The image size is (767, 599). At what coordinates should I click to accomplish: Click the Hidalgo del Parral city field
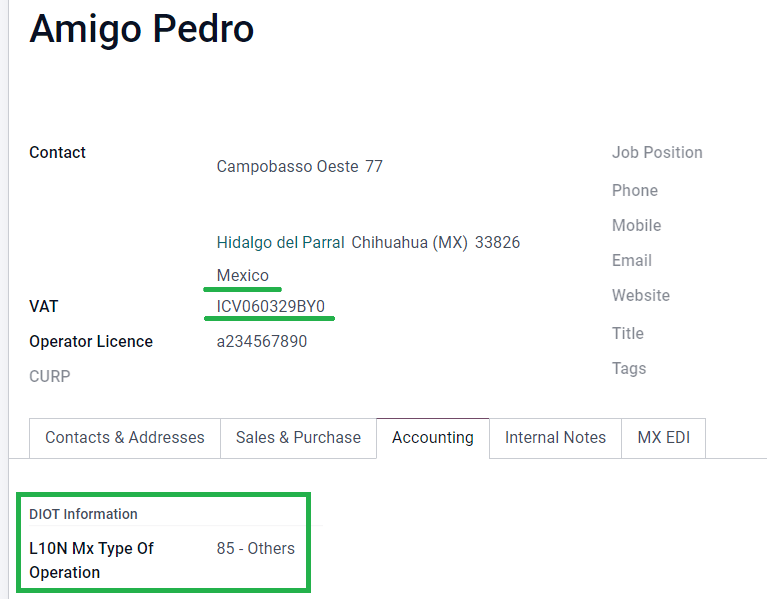click(281, 242)
